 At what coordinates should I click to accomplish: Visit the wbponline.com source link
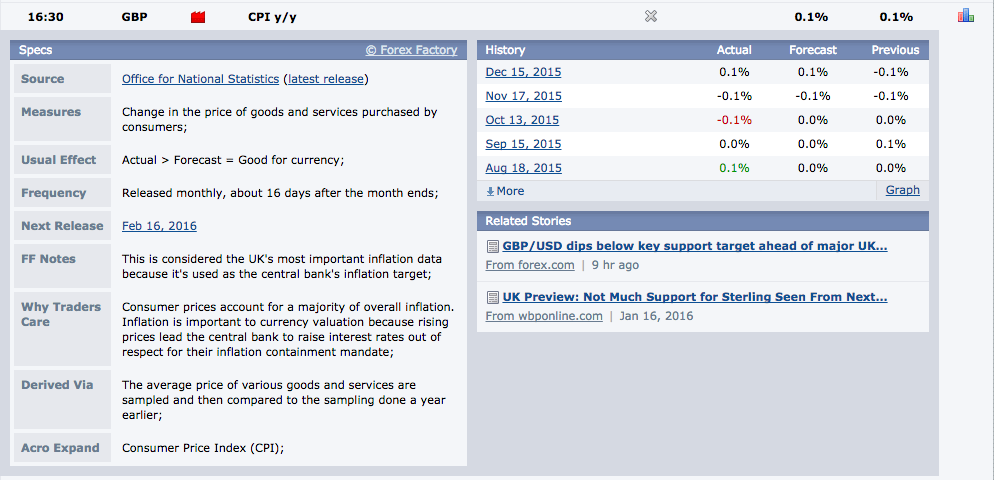544,316
